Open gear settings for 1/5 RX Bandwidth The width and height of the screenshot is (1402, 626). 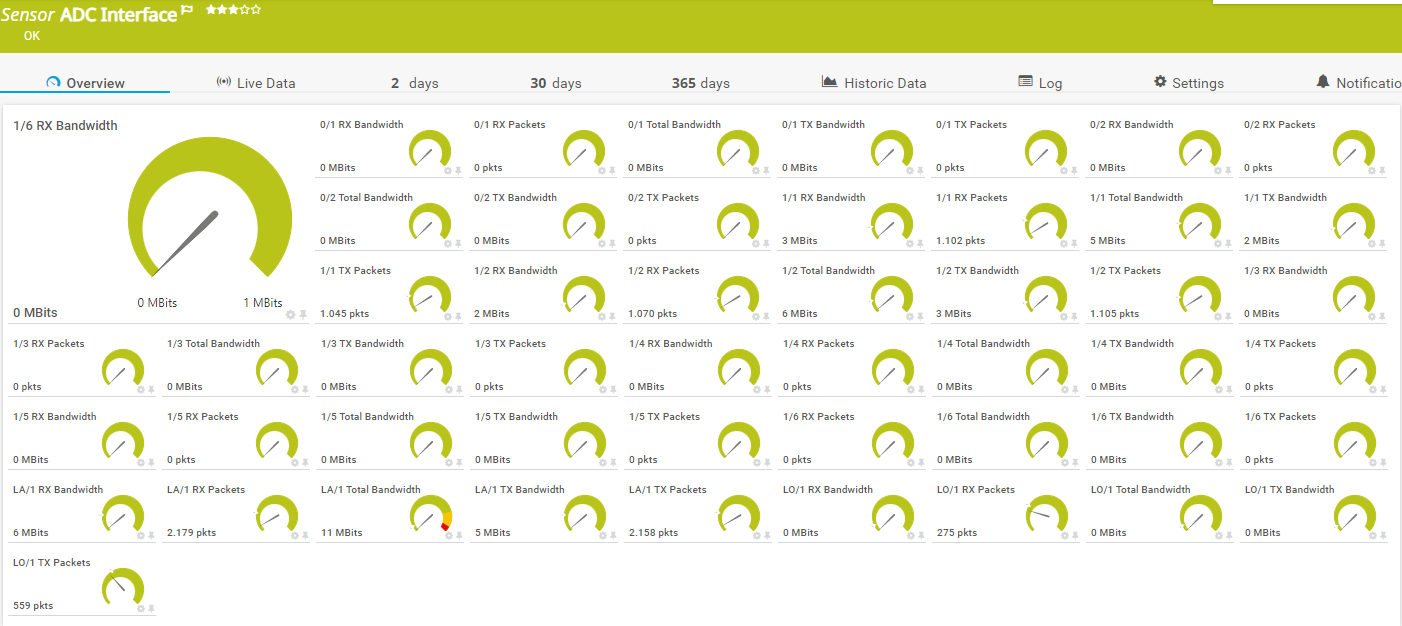(140, 463)
